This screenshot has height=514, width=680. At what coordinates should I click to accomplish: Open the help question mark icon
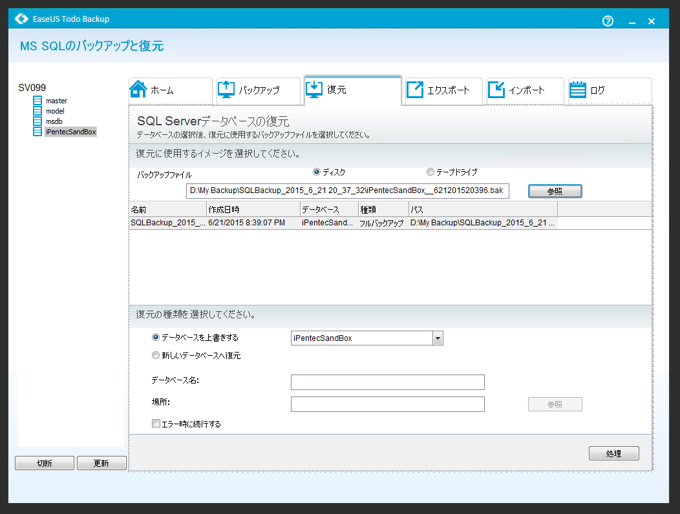click(x=608, y=21)
